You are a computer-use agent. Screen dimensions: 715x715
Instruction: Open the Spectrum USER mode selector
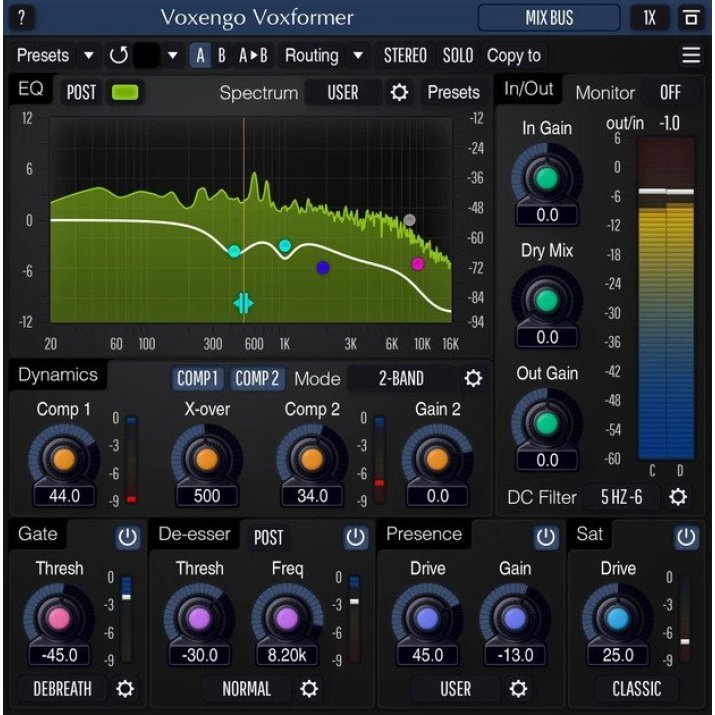343,93
